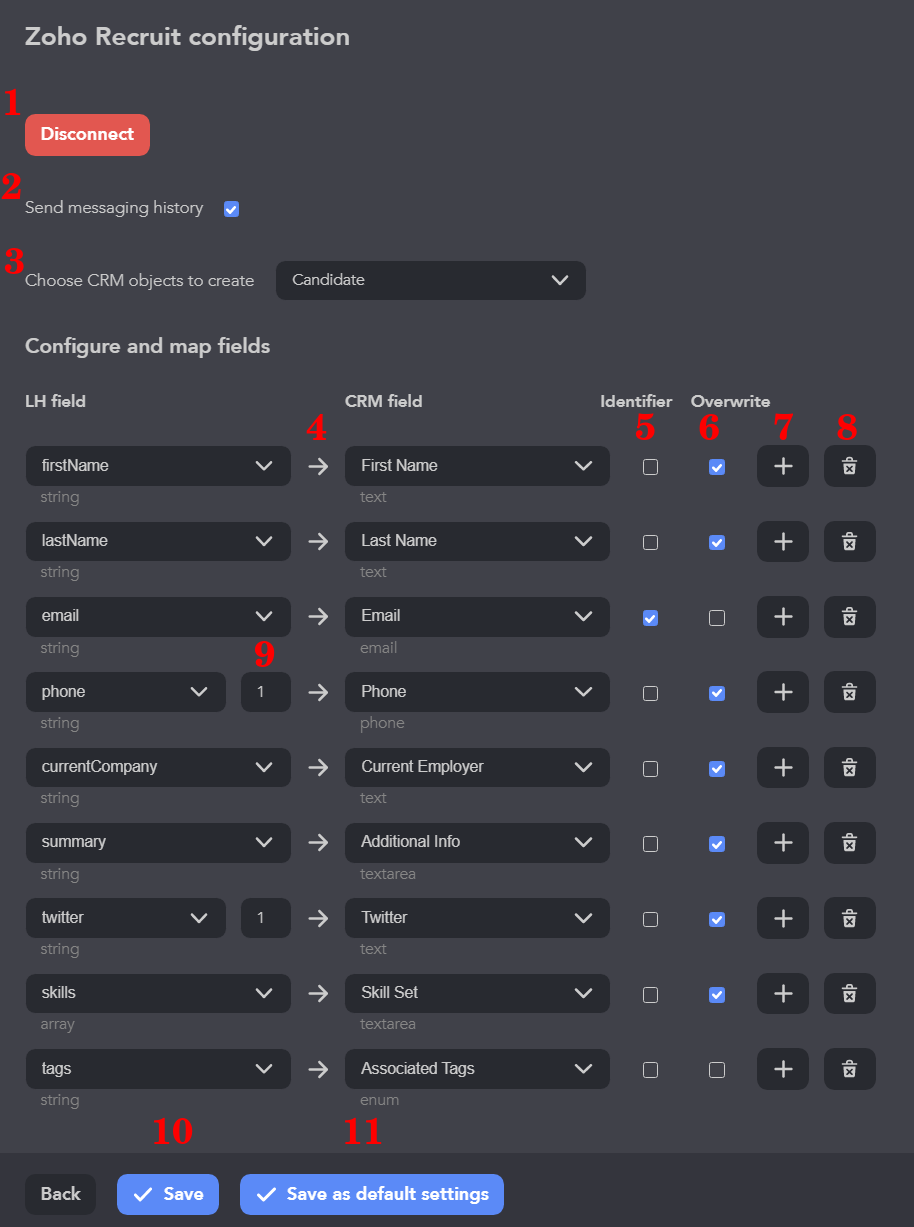Add a mapping after the email row
The width and height of the screenshot is (914, 1227).
pyautogui.click(x=783, y=617)
